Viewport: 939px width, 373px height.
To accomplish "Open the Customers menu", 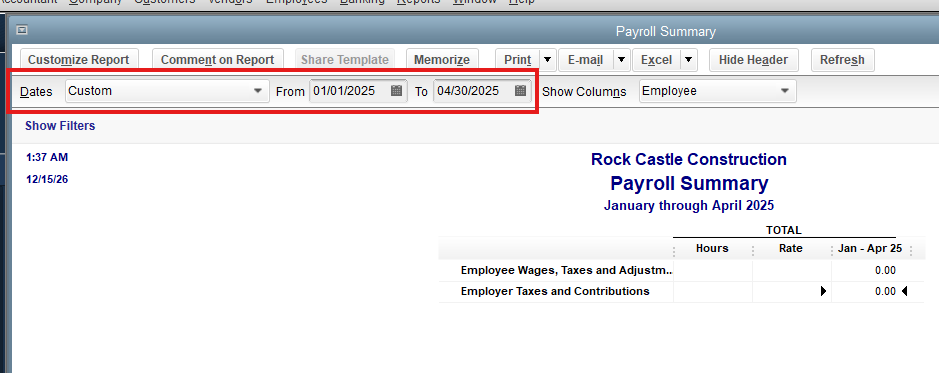I will (165, 2).
